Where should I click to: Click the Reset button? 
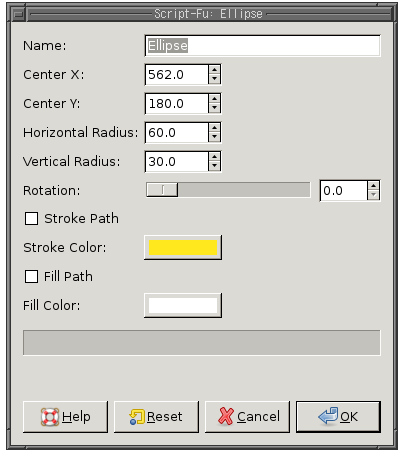tap(156, 417)
